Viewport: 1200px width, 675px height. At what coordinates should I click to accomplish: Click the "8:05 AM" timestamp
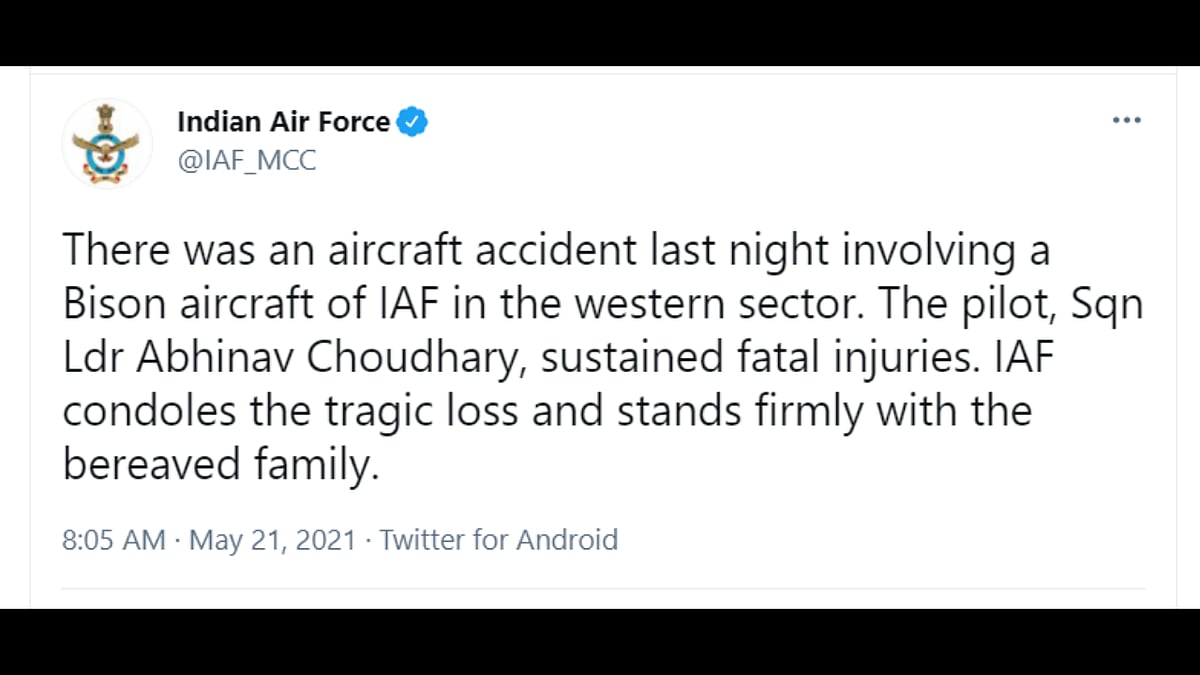click(x=113, y=540)
